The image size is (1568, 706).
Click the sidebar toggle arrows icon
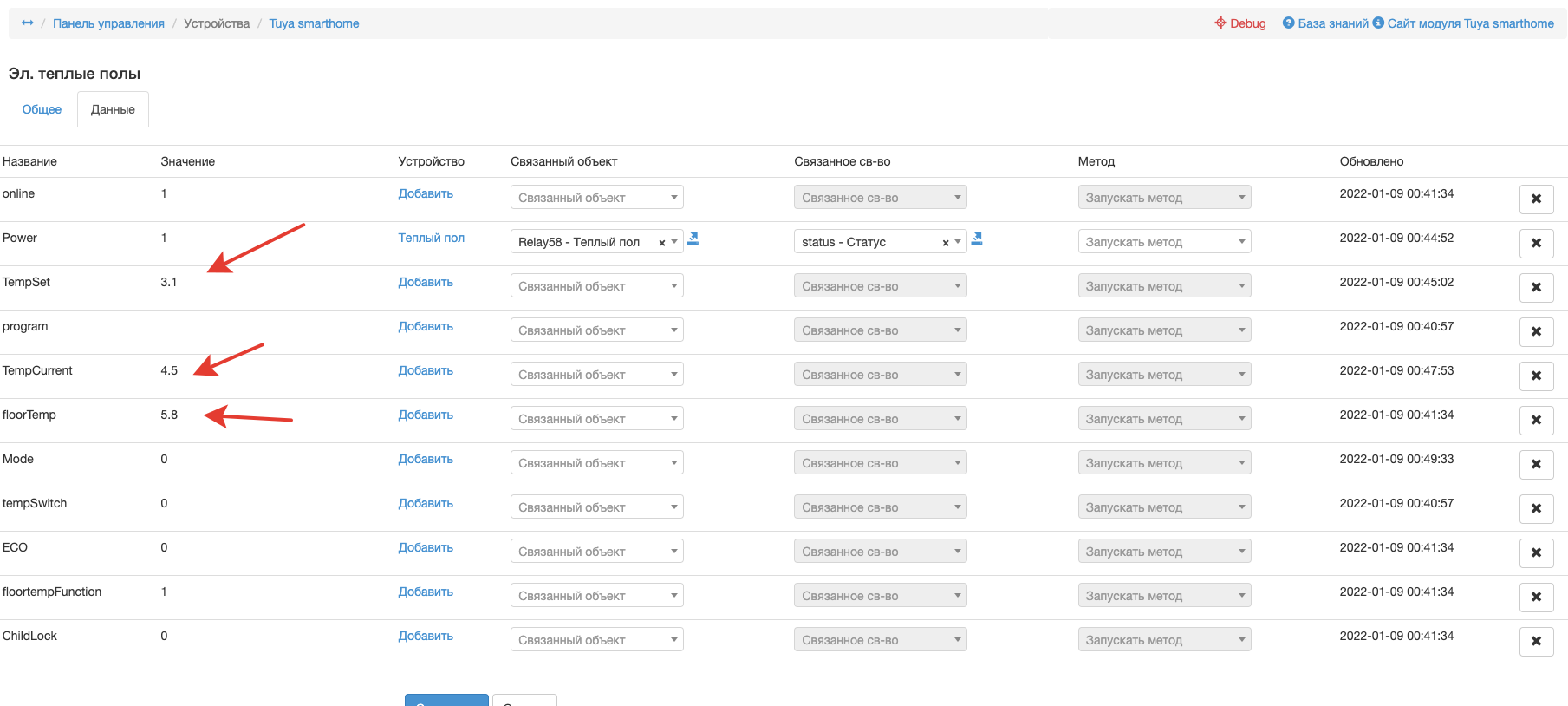coord(28,23)
